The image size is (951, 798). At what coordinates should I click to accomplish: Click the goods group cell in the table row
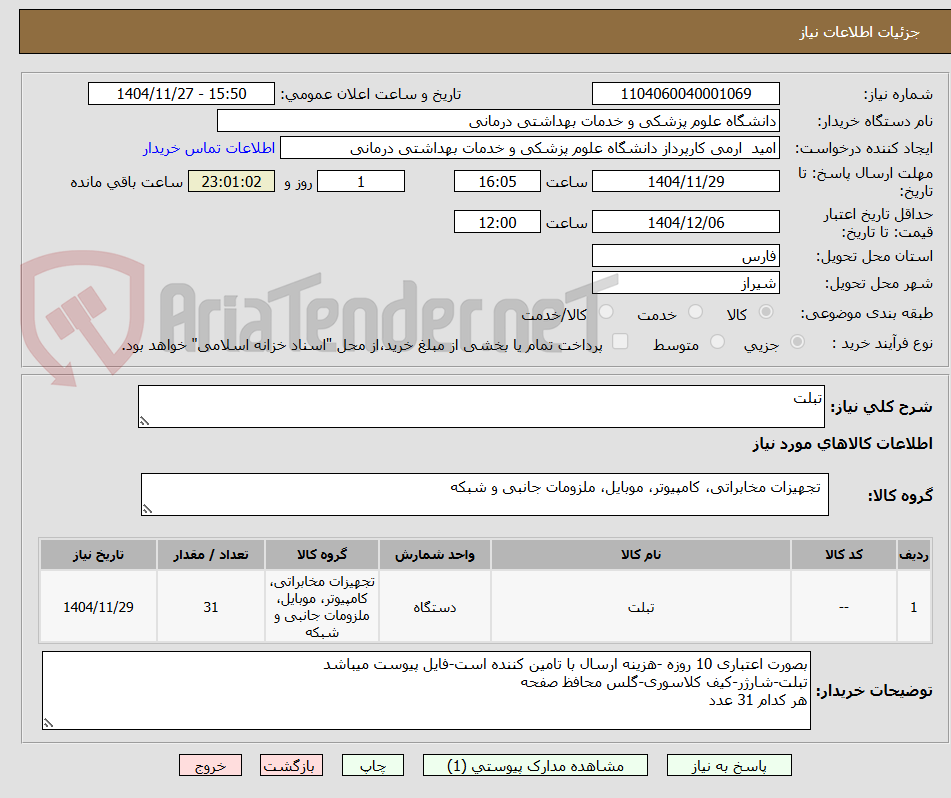(322, 606)
